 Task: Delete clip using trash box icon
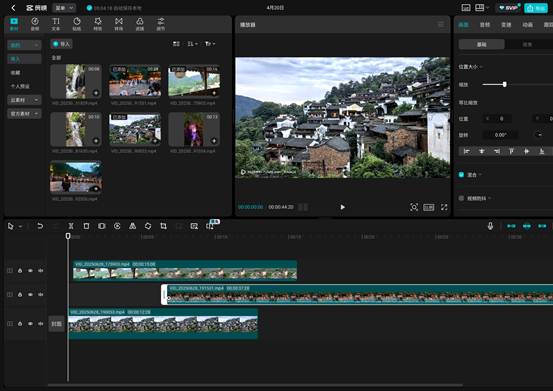click(x=86, y=226)
